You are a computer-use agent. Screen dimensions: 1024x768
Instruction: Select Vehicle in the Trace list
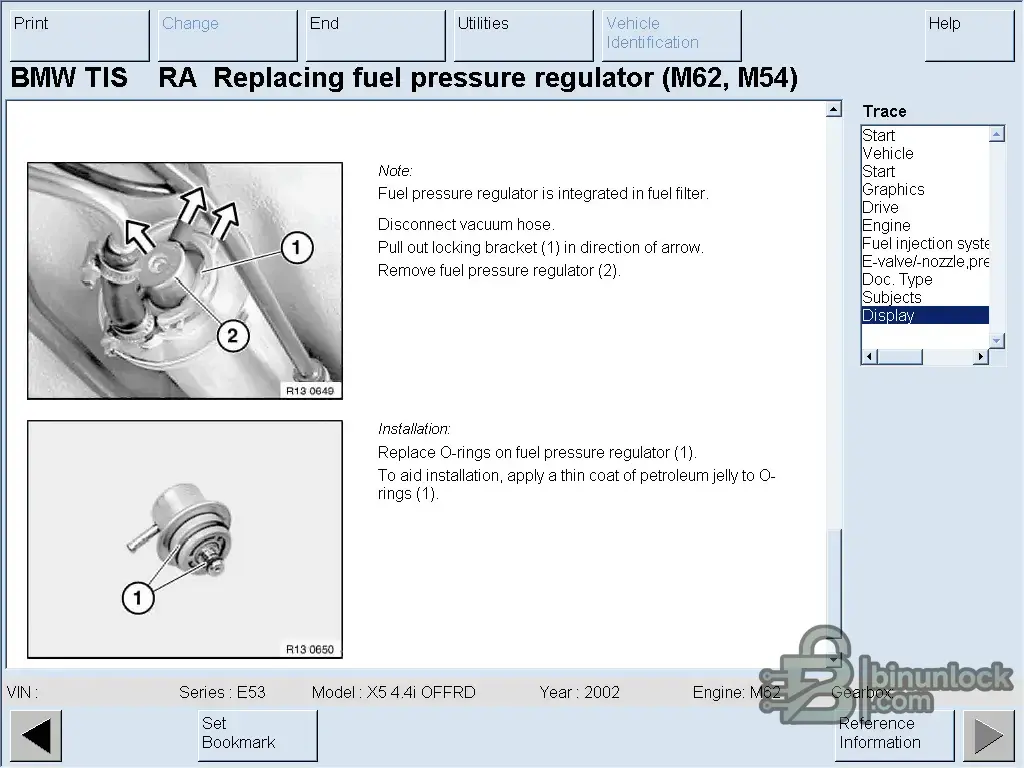[925, 153]
